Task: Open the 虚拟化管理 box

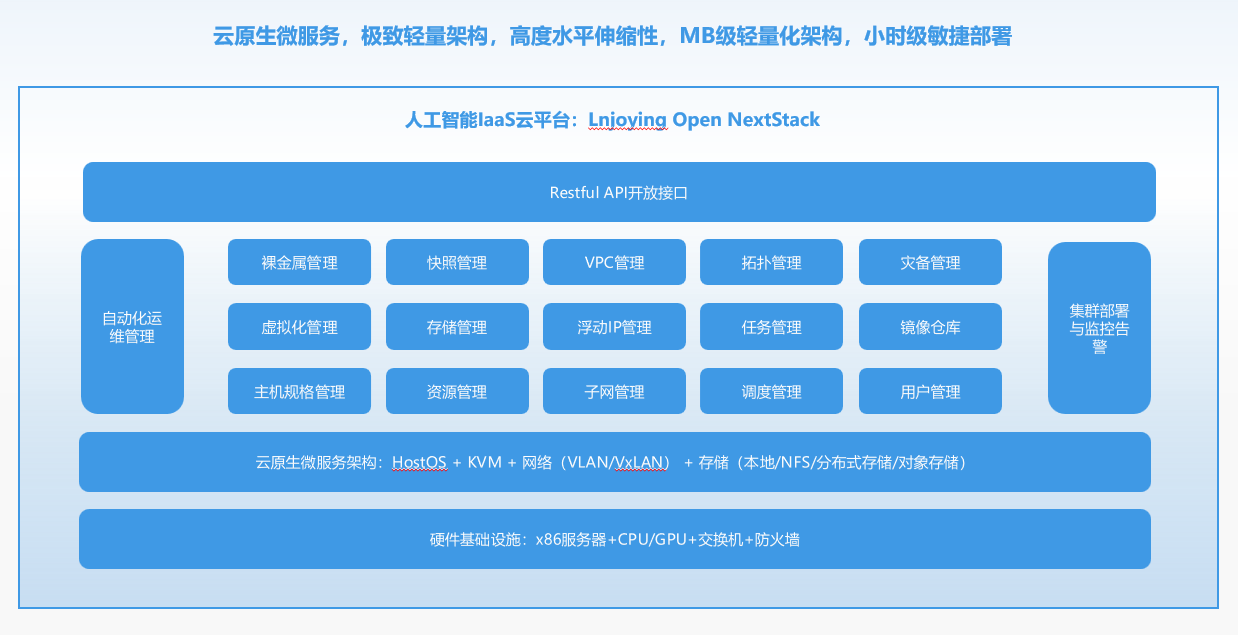Action: (x=299, y=327)
